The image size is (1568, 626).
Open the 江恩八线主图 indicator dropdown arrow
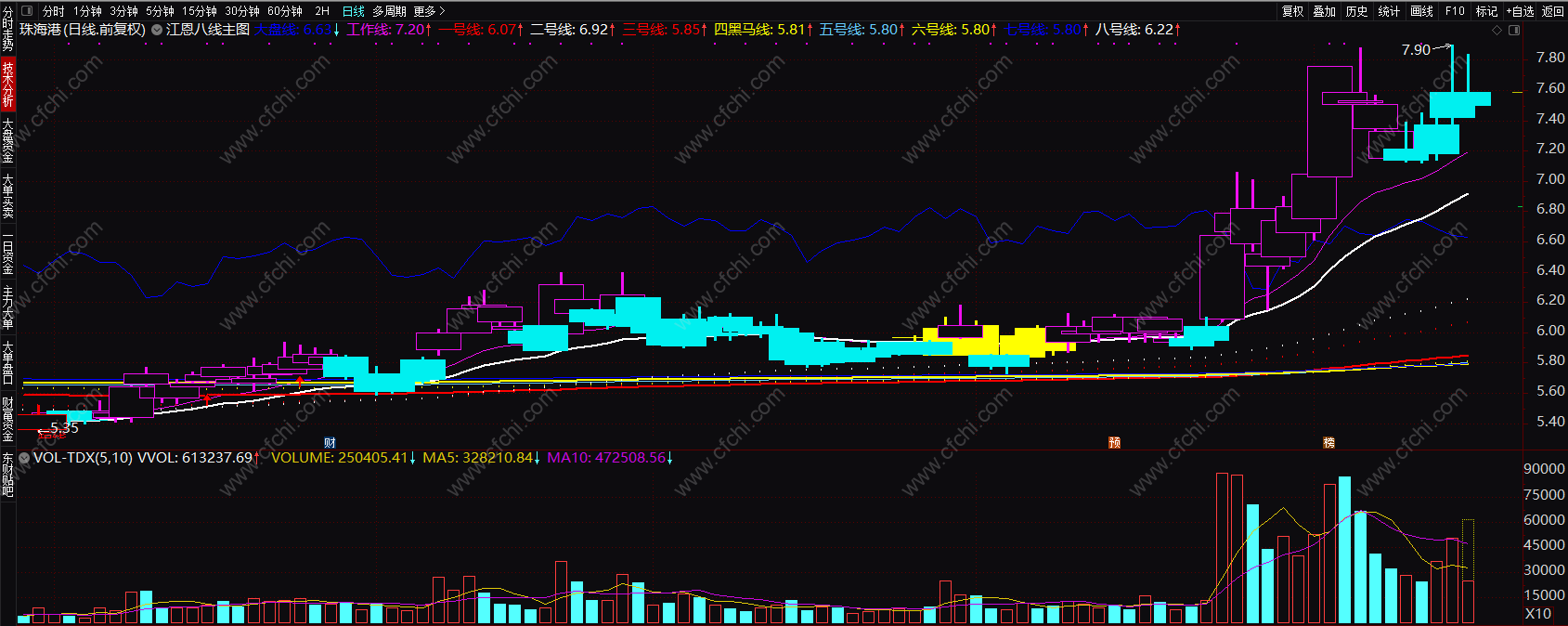point(157,30)
